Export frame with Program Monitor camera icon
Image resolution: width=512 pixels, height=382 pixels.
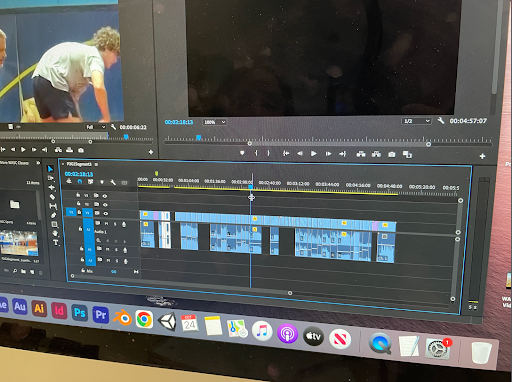[392, 154]
